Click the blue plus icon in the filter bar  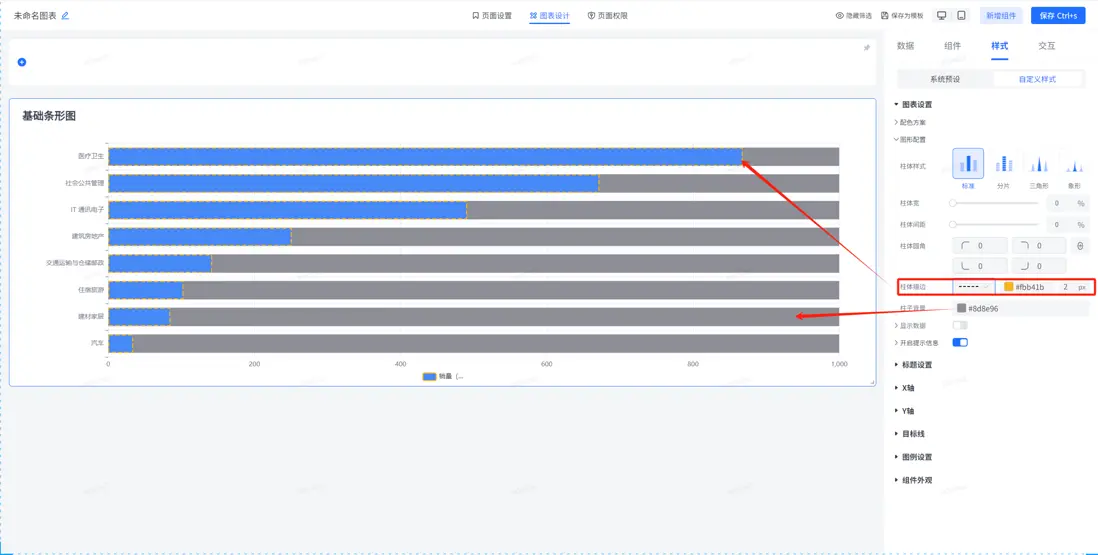coord(22,62)
